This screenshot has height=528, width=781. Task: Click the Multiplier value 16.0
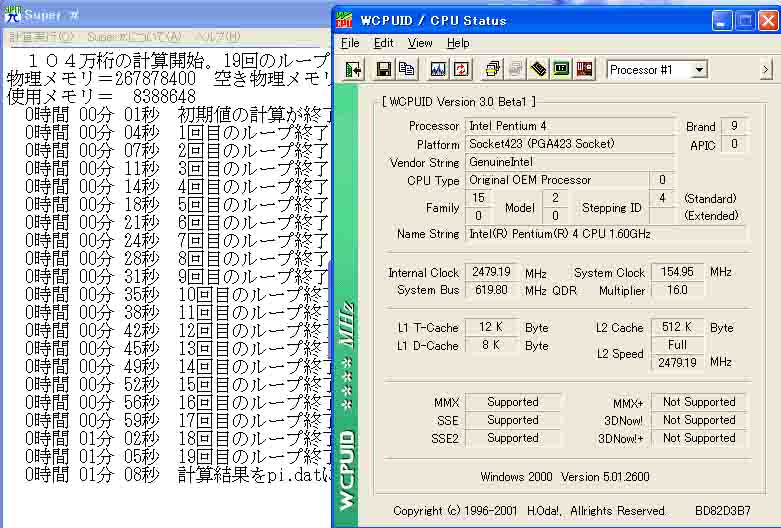point(677,290)
